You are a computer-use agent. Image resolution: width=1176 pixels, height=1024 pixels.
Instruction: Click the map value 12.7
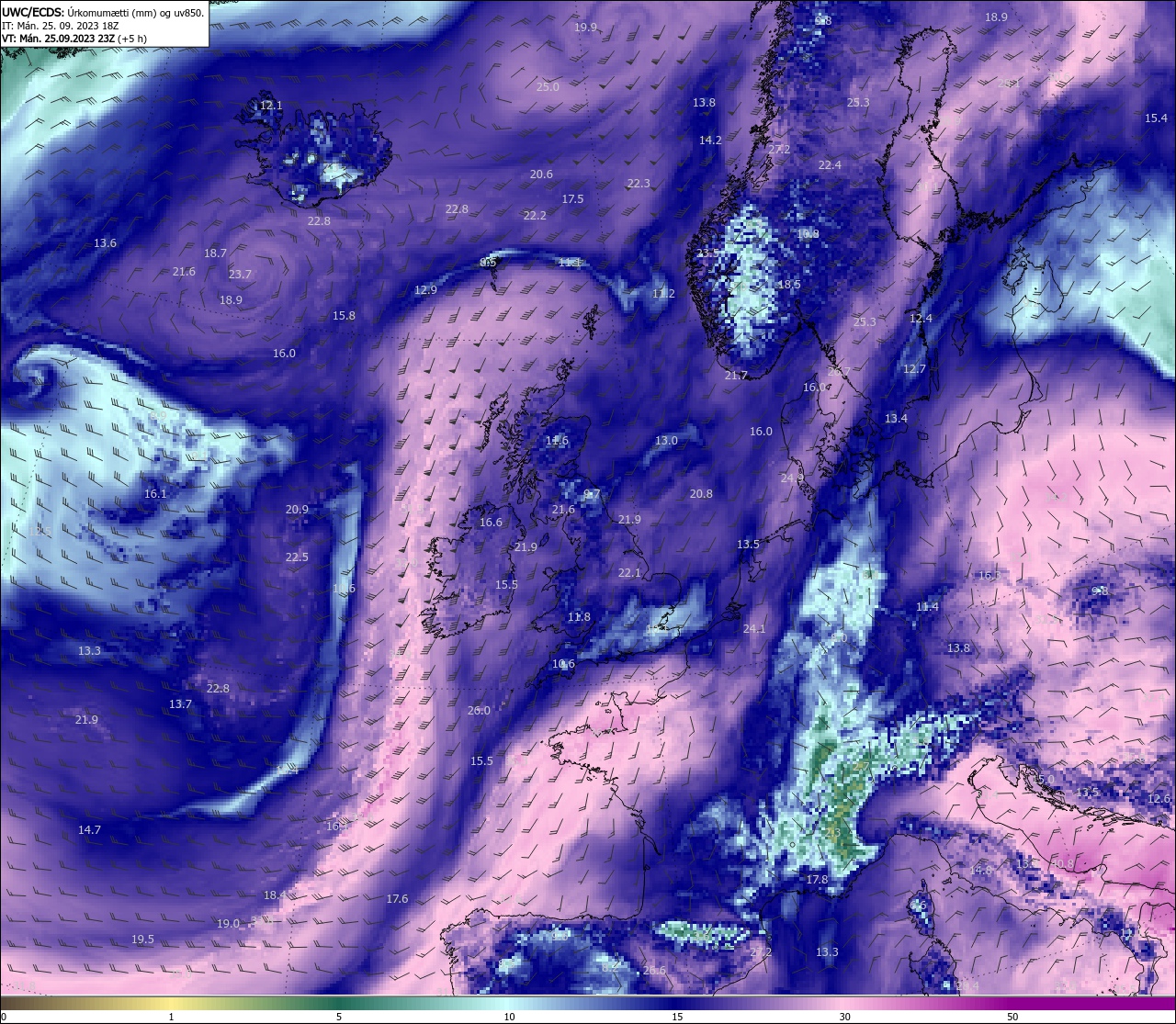914,369
